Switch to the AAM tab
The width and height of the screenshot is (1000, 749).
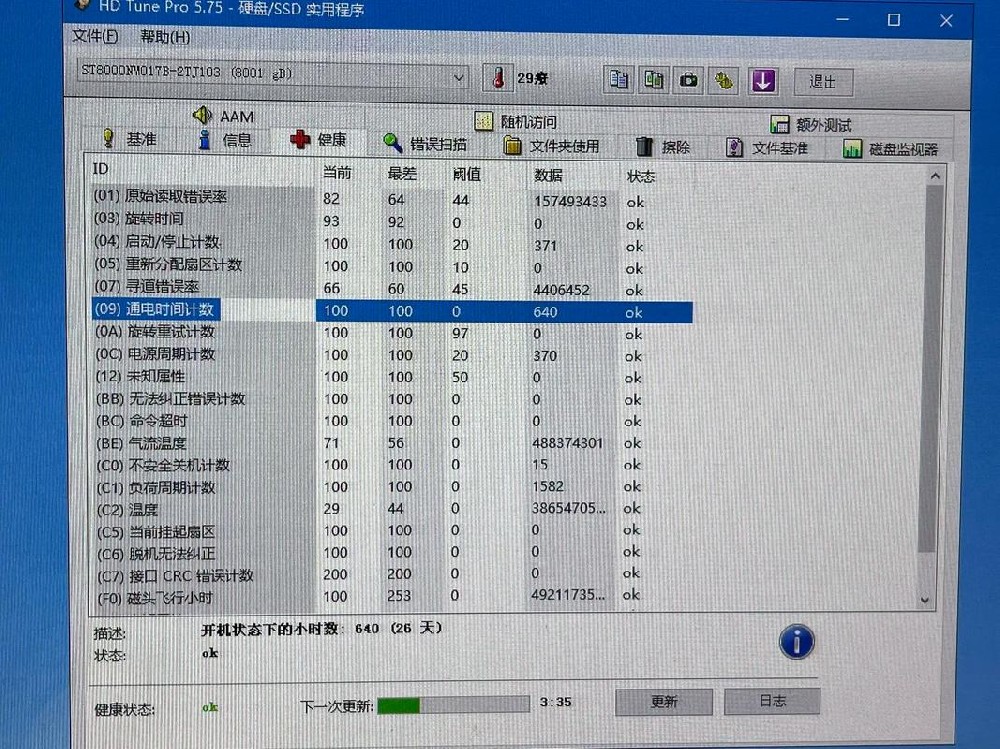point(224,116)
